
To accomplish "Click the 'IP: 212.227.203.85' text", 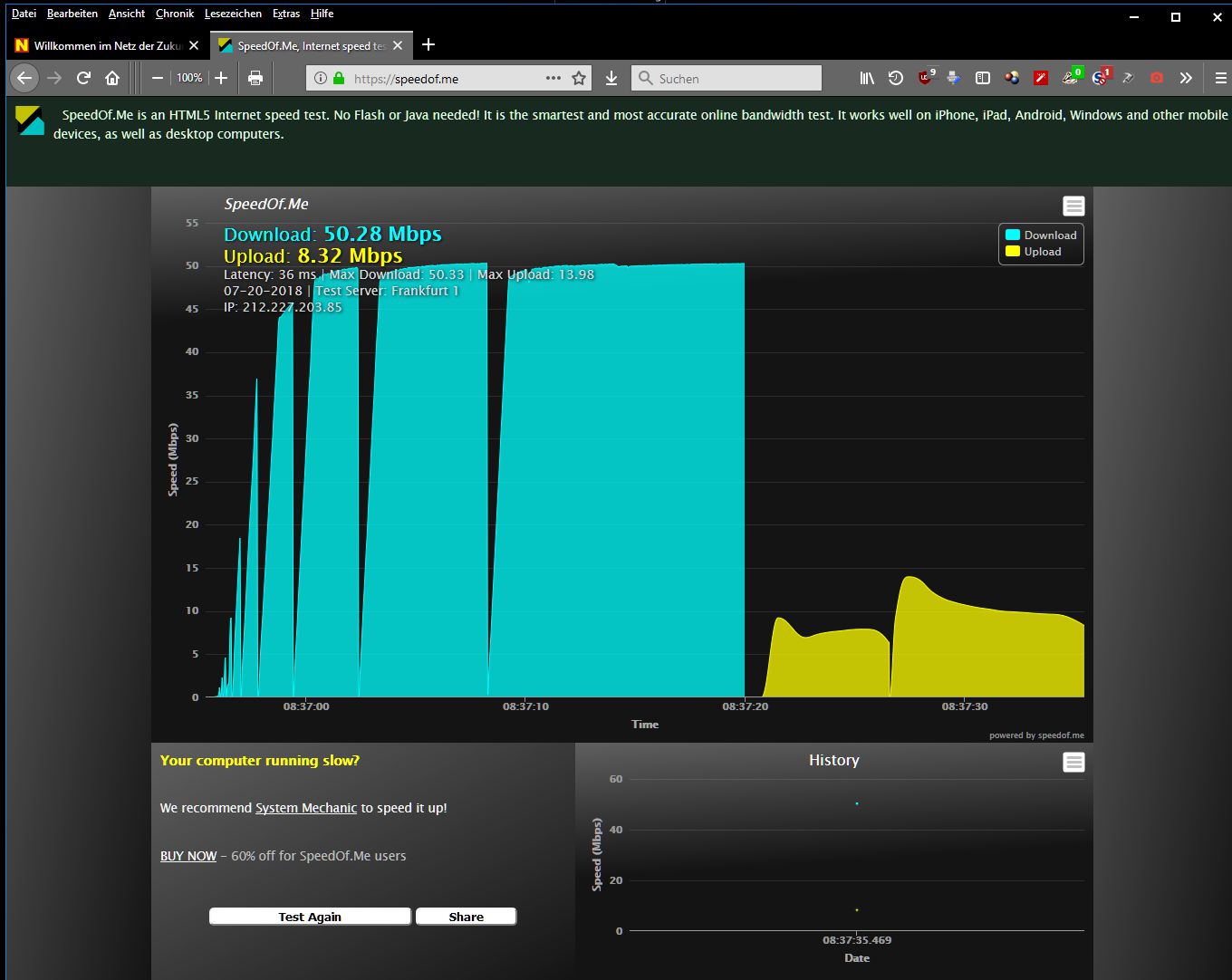I will (x=283, y=307).
